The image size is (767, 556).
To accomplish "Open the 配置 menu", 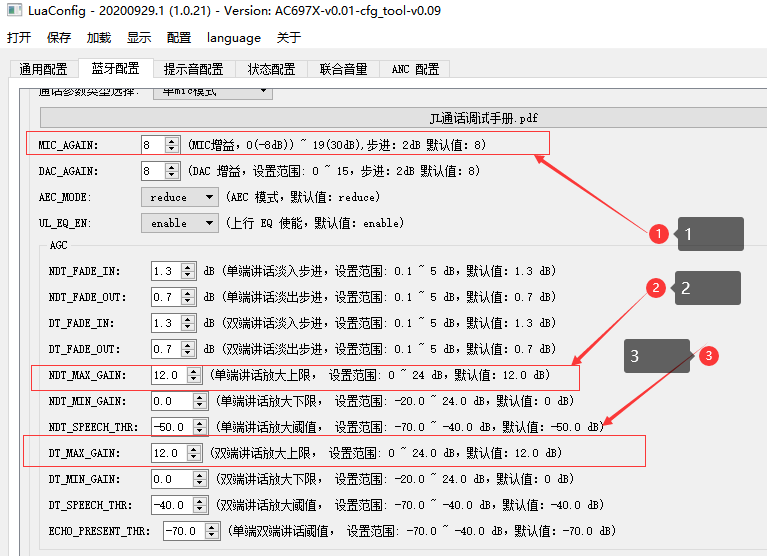I will coord(179,38).
